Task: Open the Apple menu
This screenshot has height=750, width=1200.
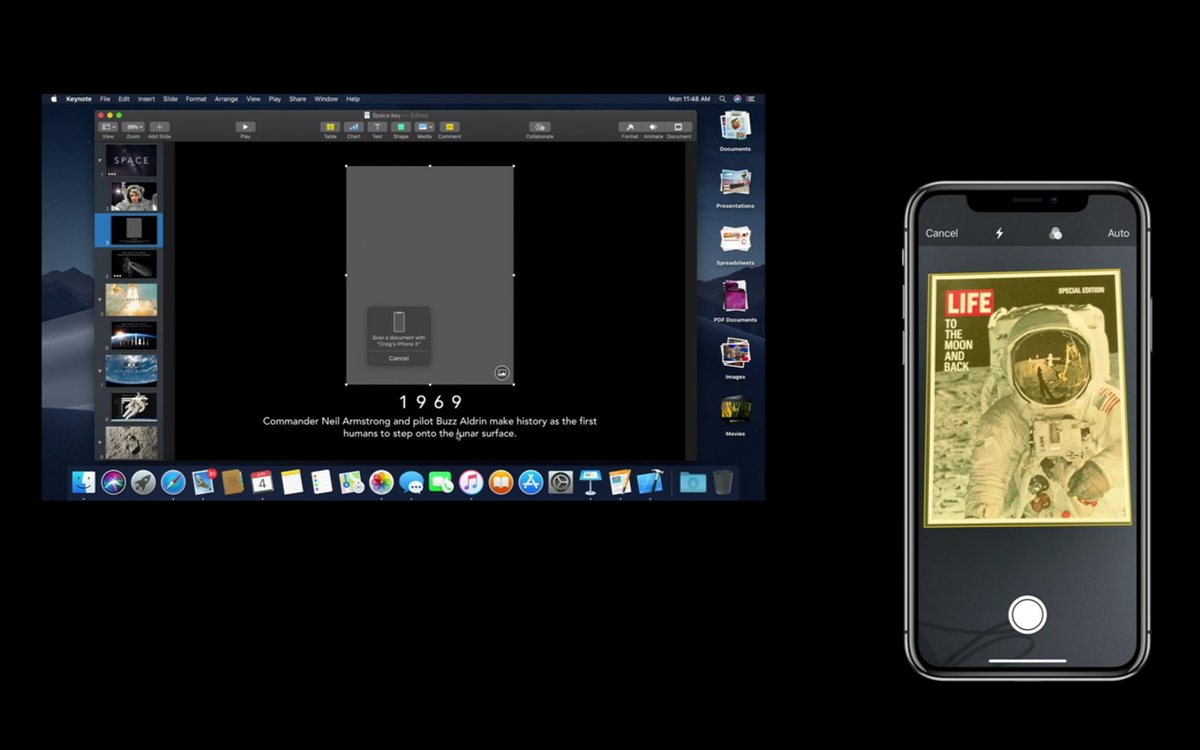Action: [54, 99]
